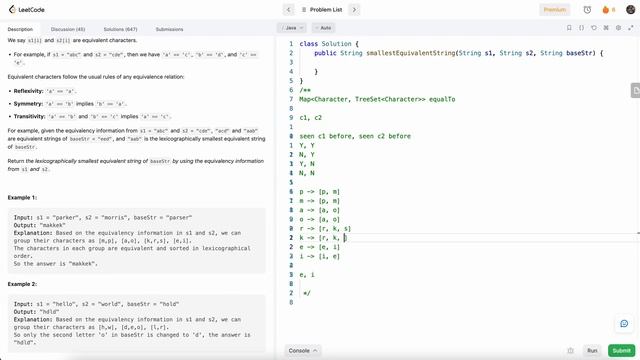This screenshot has width=640, height=360.
Task: Click the 'N, N' comment line
Action: [307, 173]
